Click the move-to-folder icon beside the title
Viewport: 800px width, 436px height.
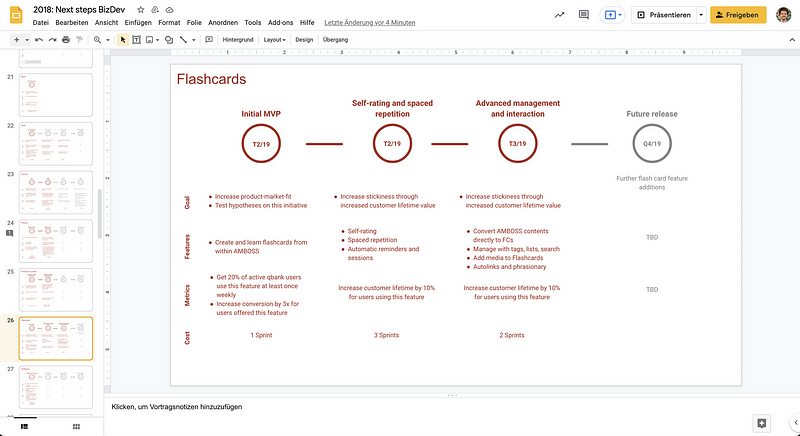tap(155, 10)
